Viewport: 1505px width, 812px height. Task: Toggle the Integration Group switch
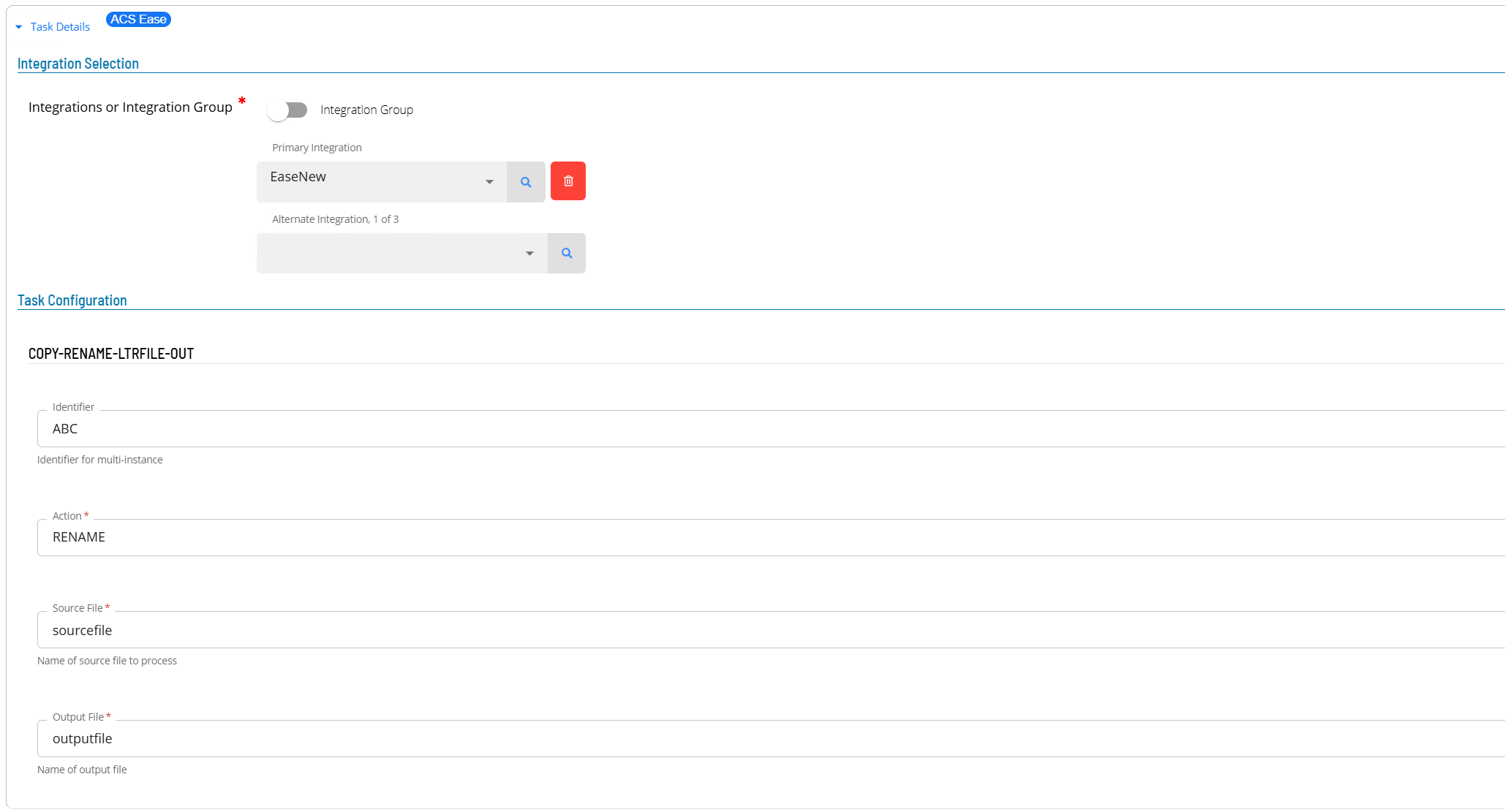click(287, 110)
